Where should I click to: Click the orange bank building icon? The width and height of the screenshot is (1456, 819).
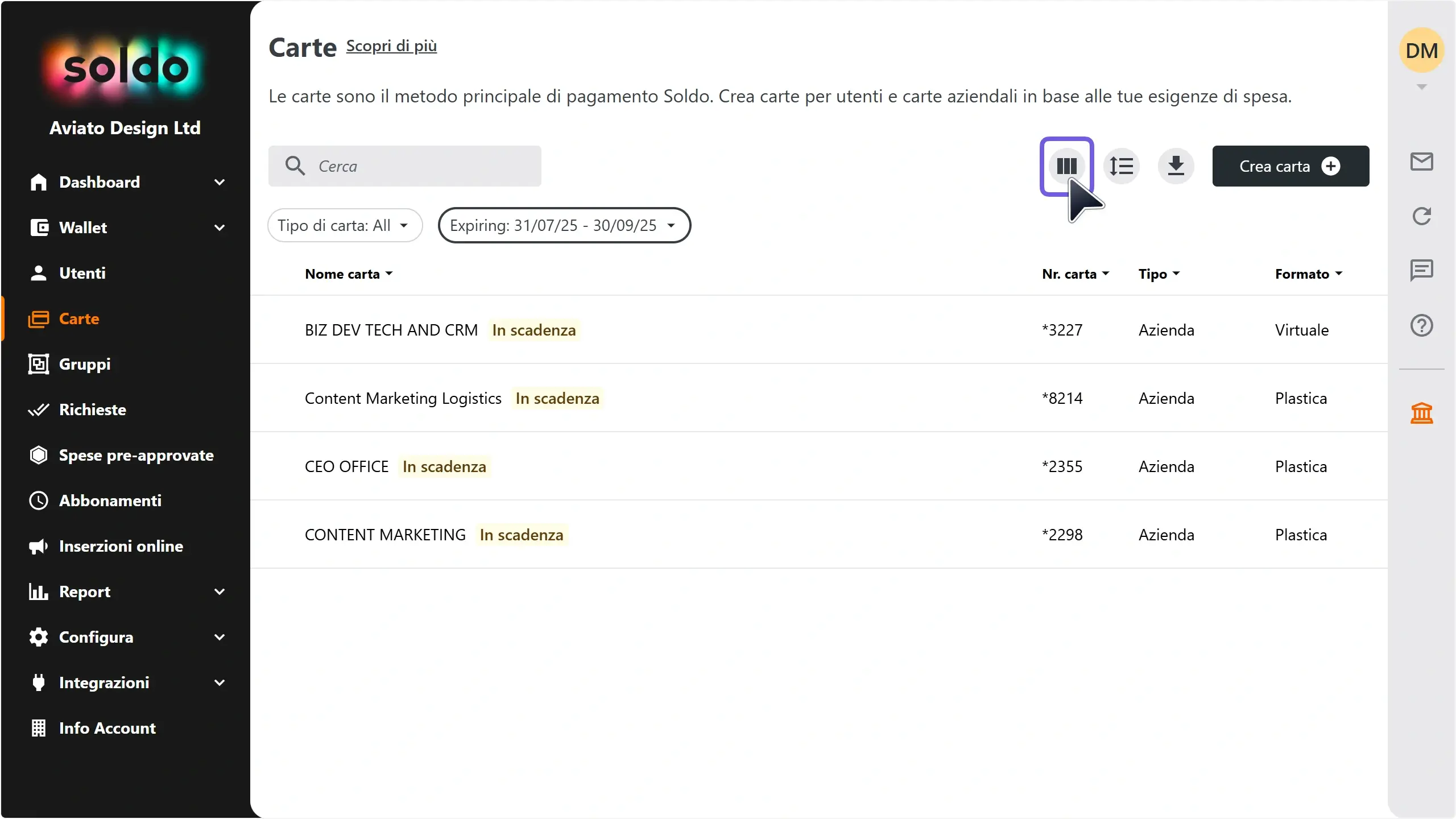click(x=1421, y=413)
